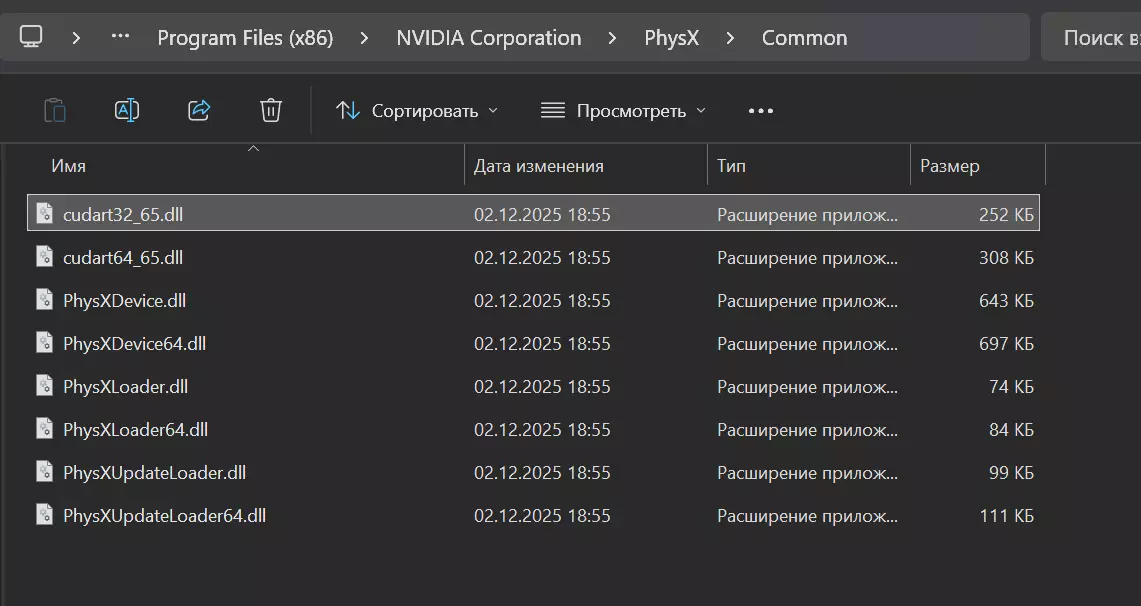Click the cudart64_65.dll file icon
Screen dimensions: 1141x606
coord(44,257)
